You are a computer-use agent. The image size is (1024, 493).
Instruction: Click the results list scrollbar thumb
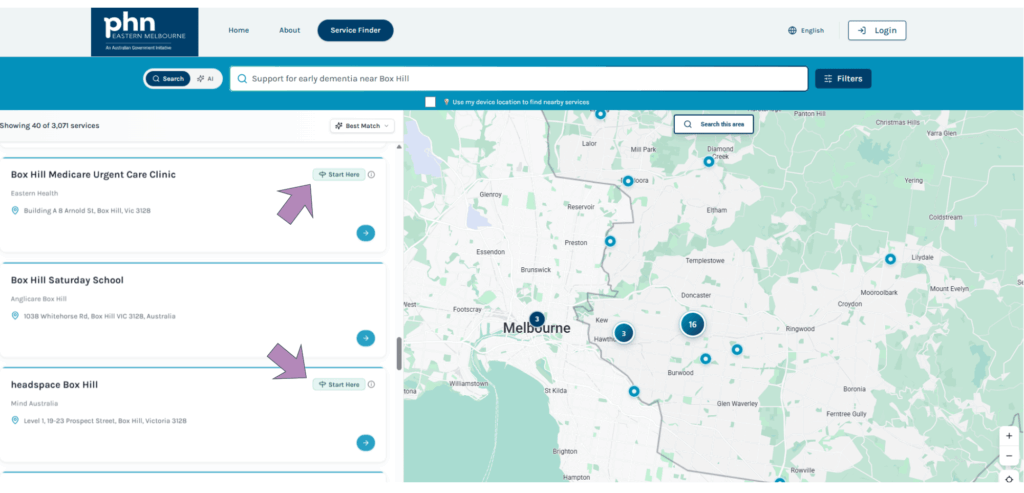pos(399,354)
